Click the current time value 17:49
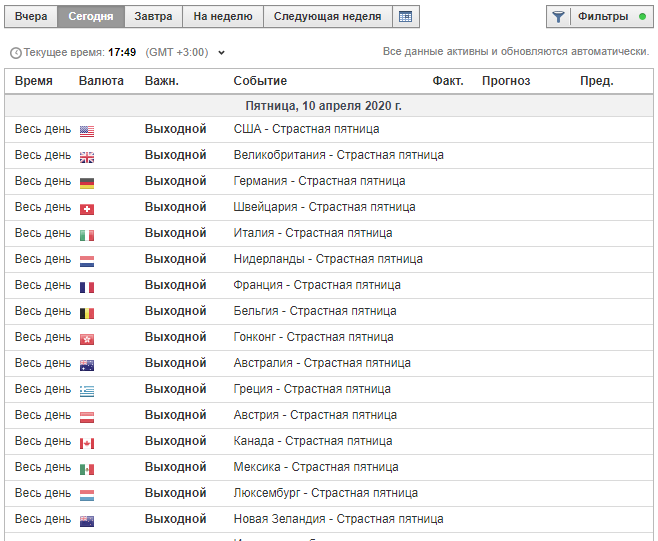The height and width of the screenshot is (541, 658). pyautogui.click(x=122, y=52)
